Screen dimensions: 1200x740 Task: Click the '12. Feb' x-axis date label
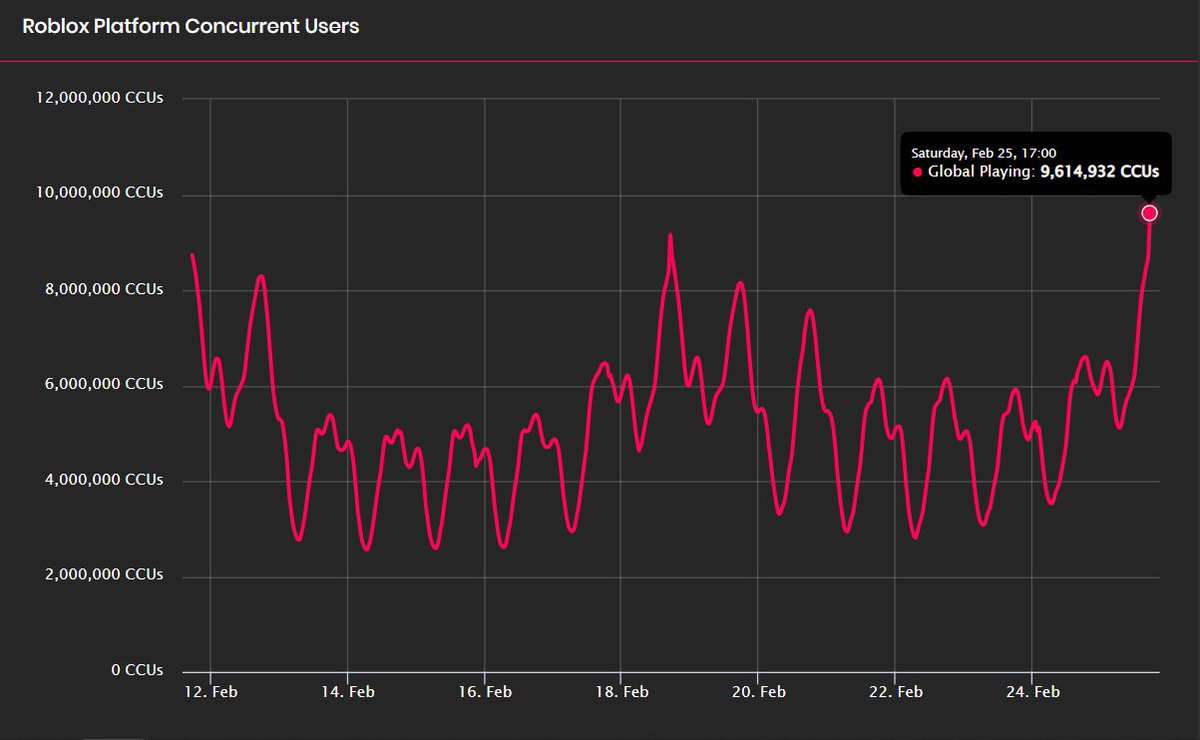point(211,692)
